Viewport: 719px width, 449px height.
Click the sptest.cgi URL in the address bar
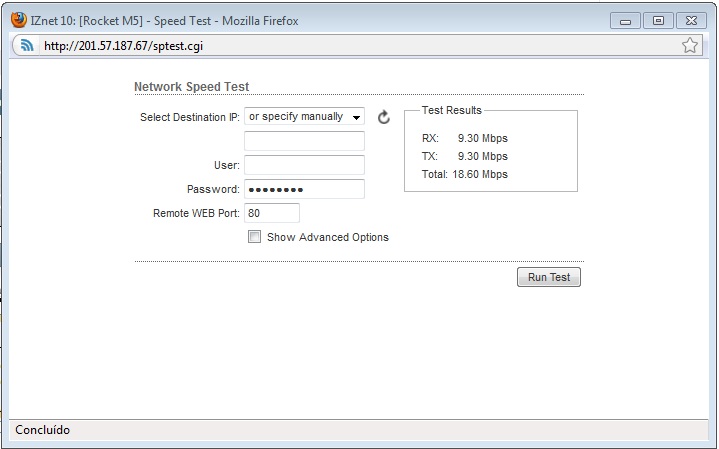[123, 46]
